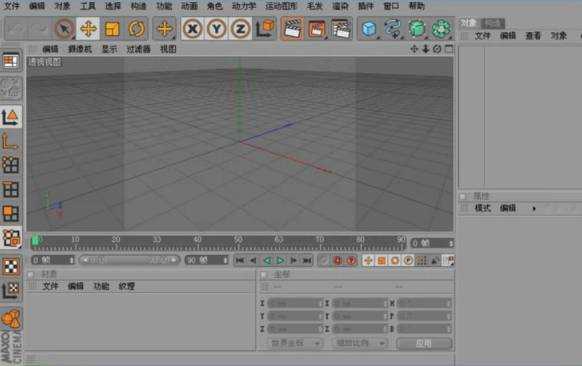Toggle scale keyframe recording icon

coord(382,261)
